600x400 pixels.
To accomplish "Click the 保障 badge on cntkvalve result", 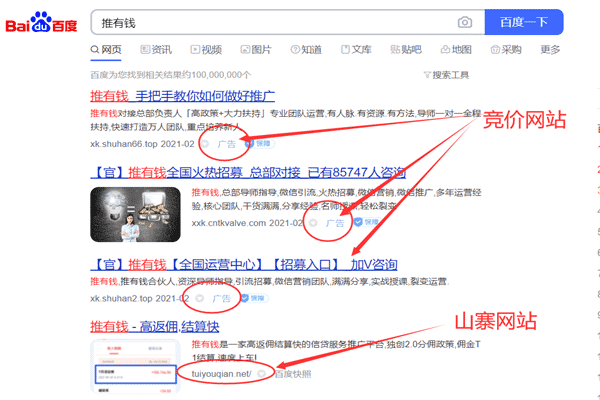I will click(x=367, y=222).
